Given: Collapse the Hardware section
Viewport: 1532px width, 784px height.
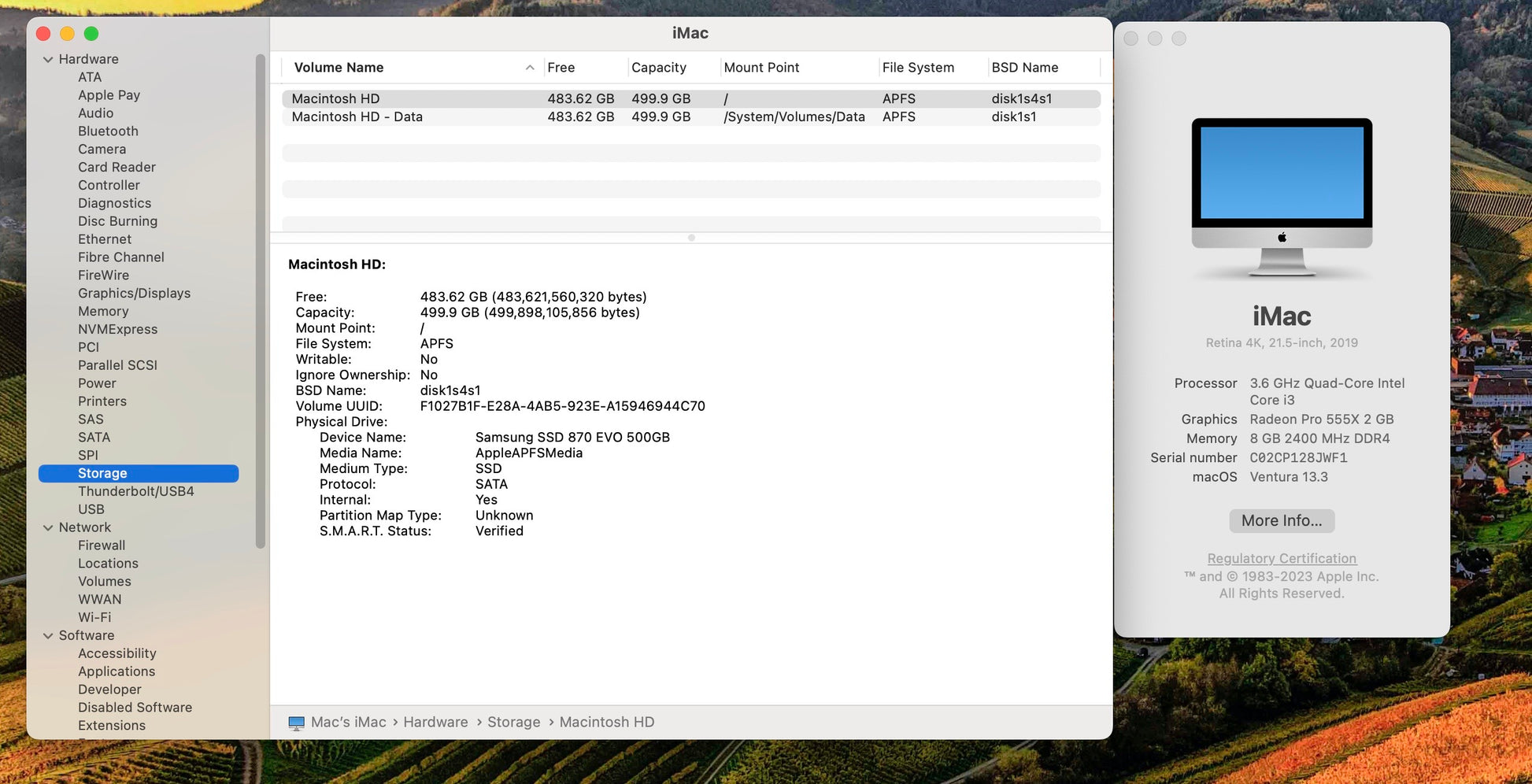Looking at the screenshot, I should pos(48,59).
